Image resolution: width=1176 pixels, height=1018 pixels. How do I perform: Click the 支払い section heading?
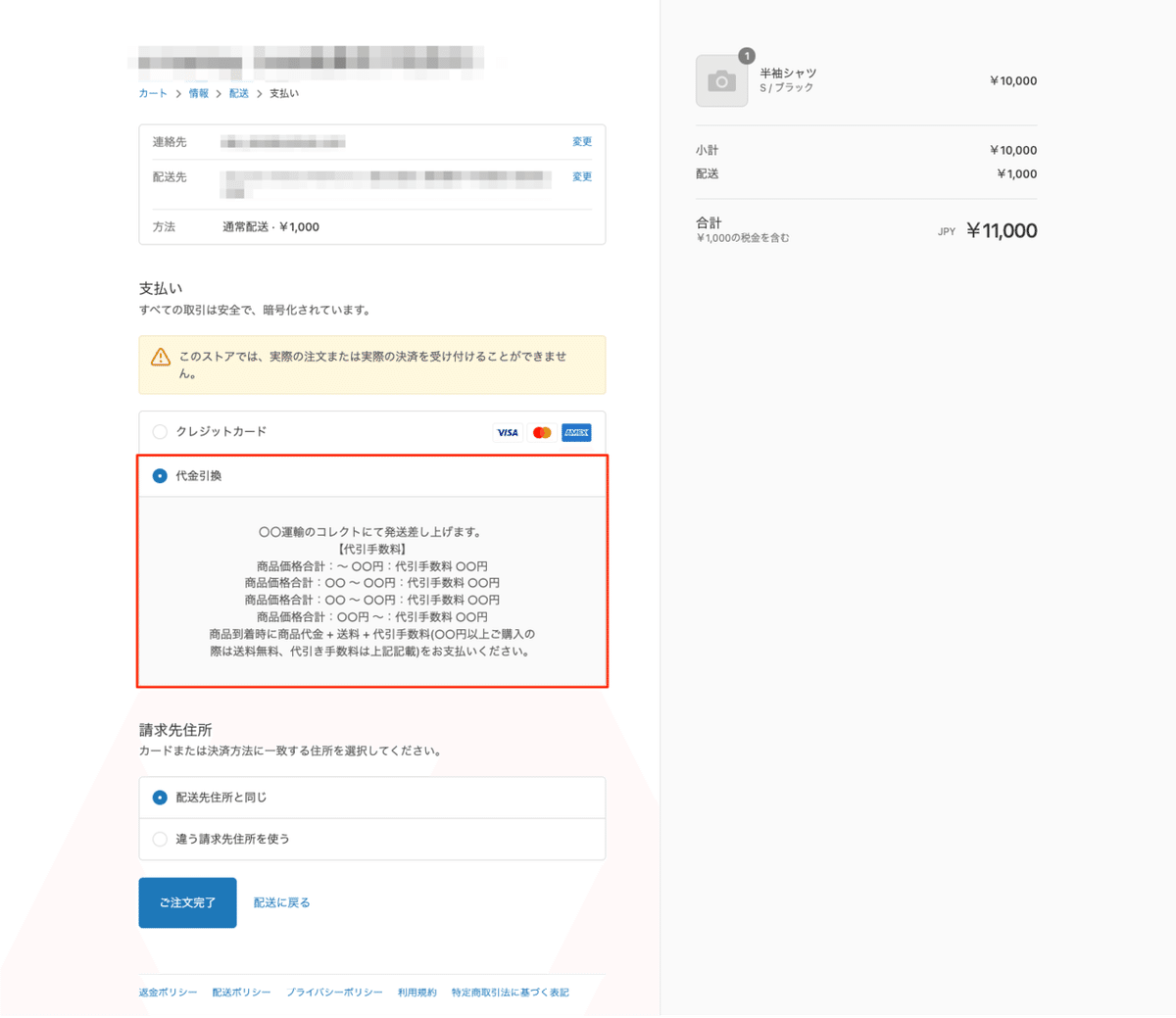point(161,288)
